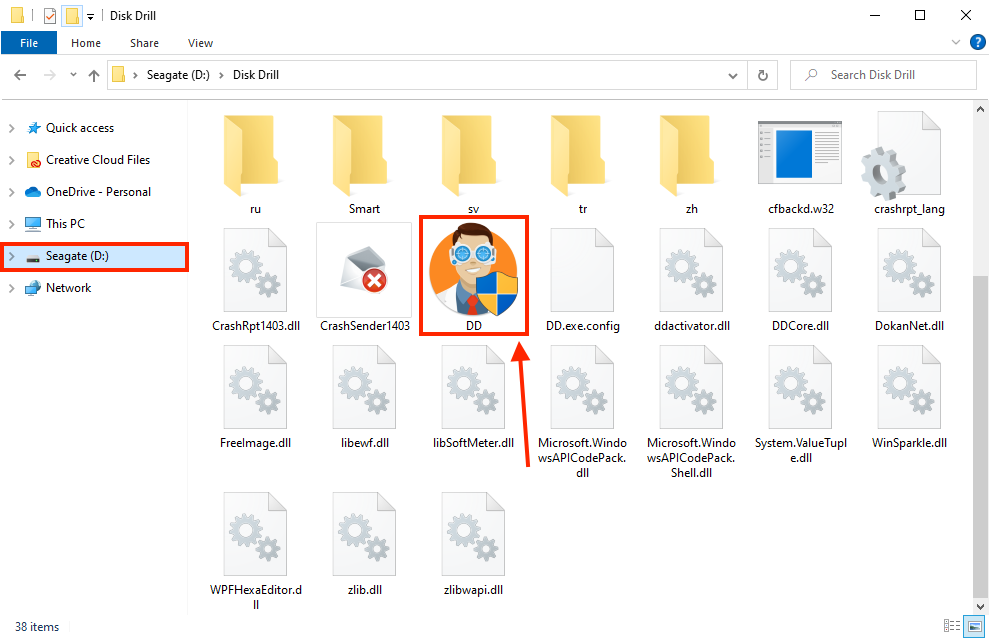Click Disk Drill breadcrumb in address bar
The width and height of the screenshot is (990, 639).
(x=256, y=75)
